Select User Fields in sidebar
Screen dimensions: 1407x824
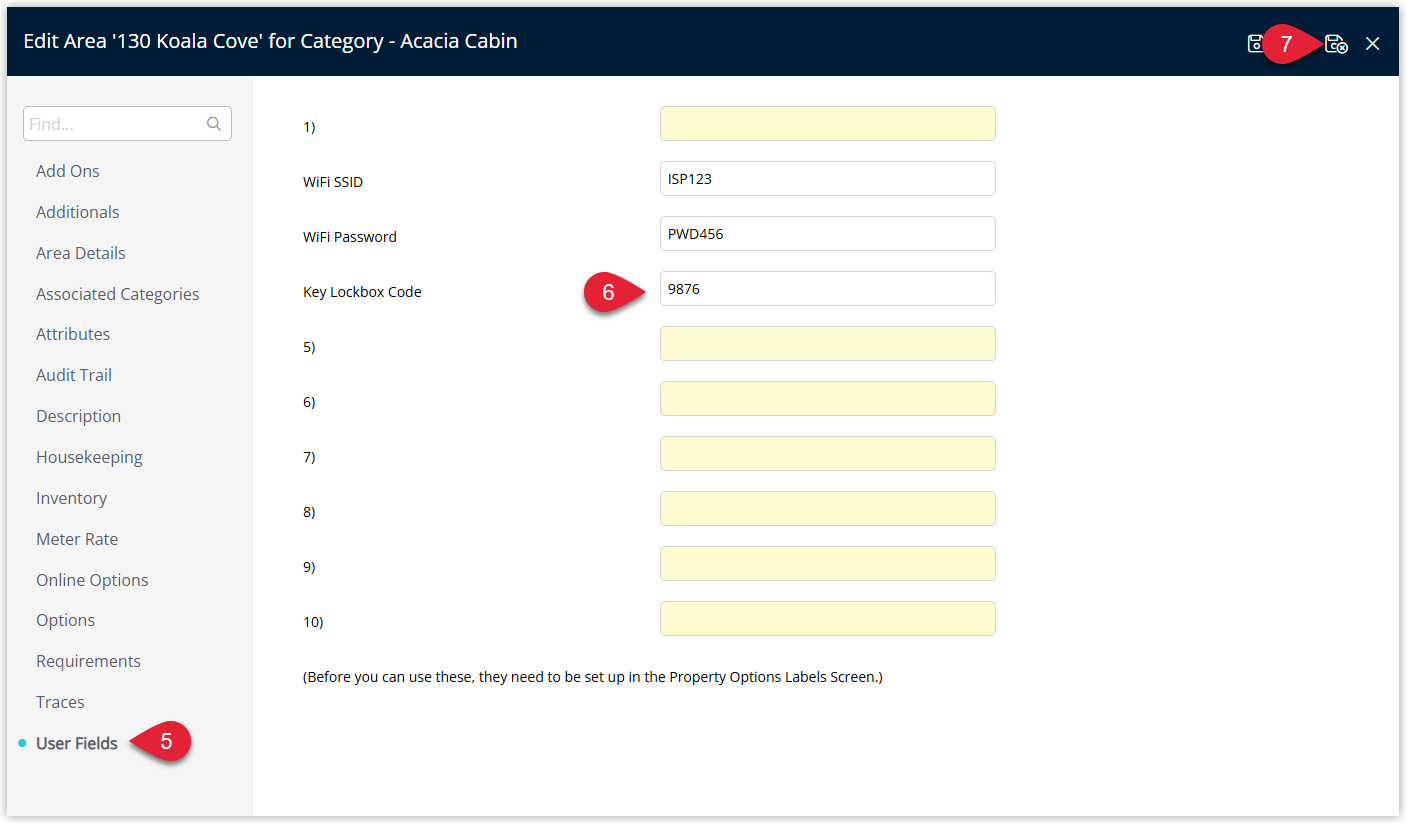77,743
